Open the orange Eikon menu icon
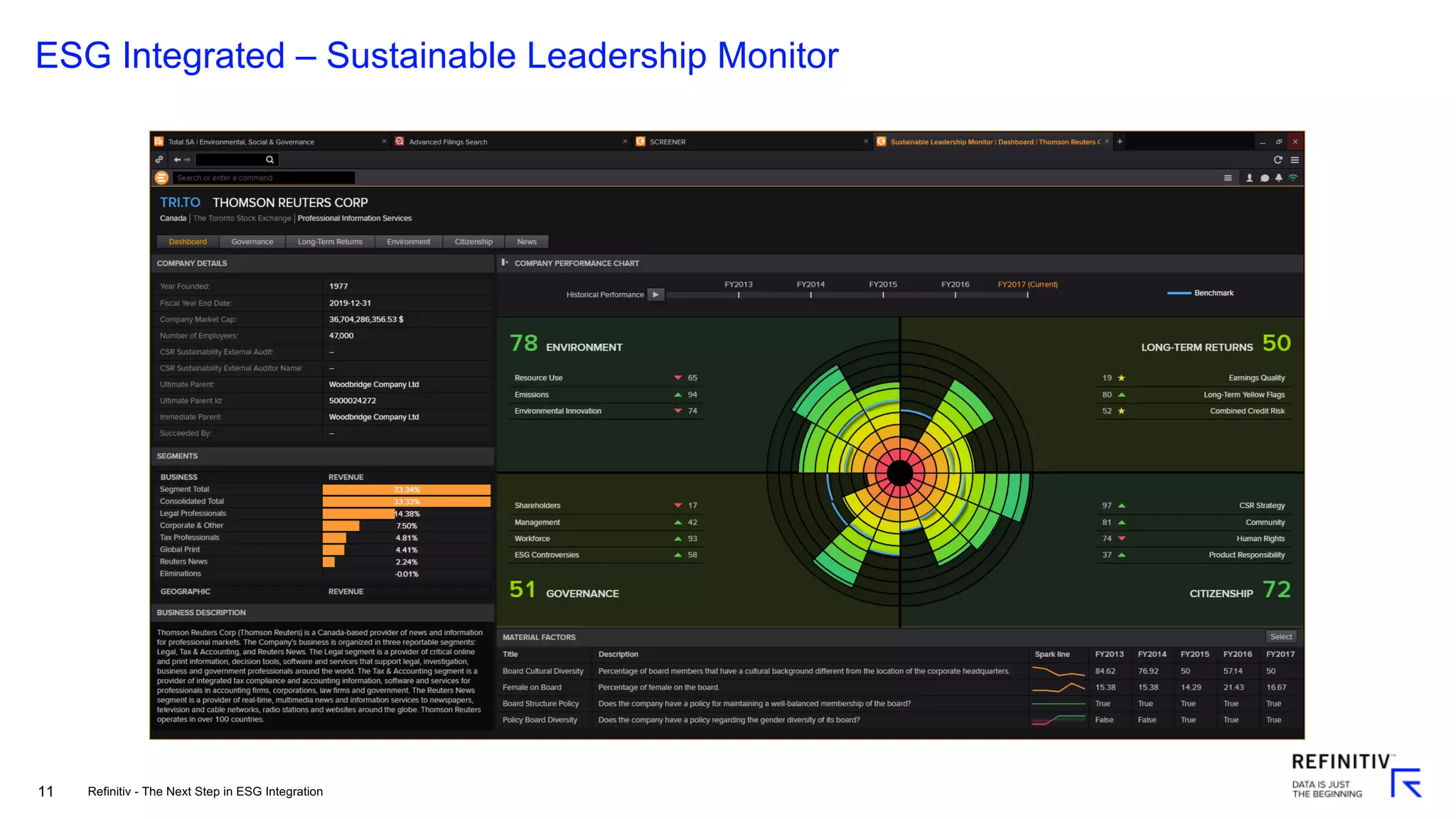1456x819 pixels. tap(161, 178)
